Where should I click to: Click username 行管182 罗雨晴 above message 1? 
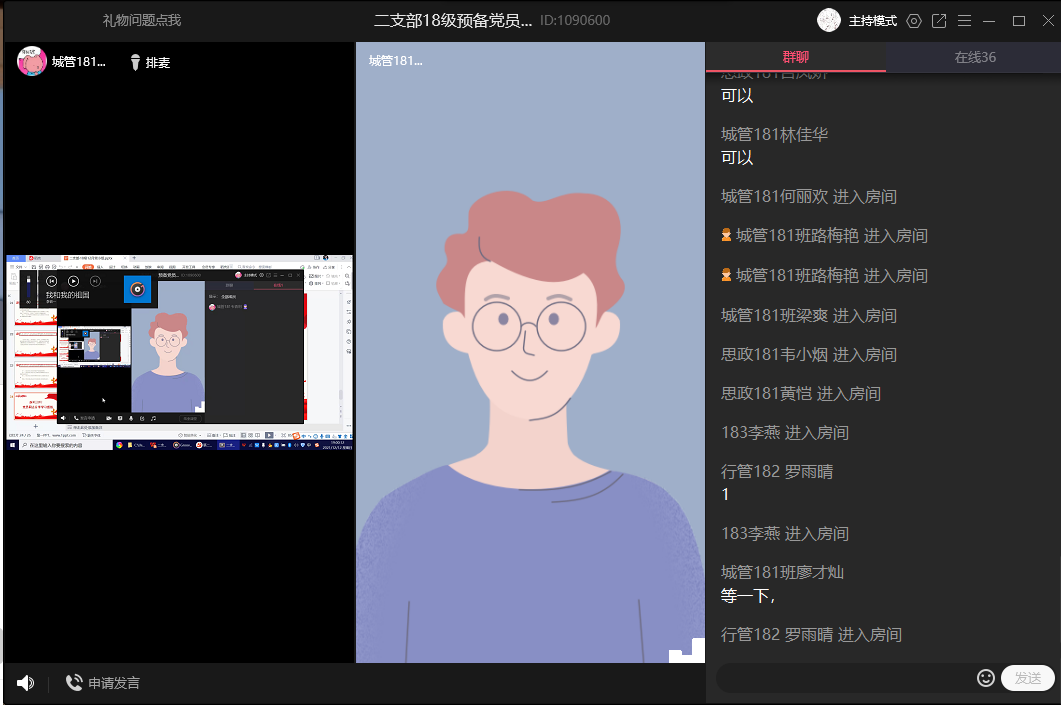(776, 472)
